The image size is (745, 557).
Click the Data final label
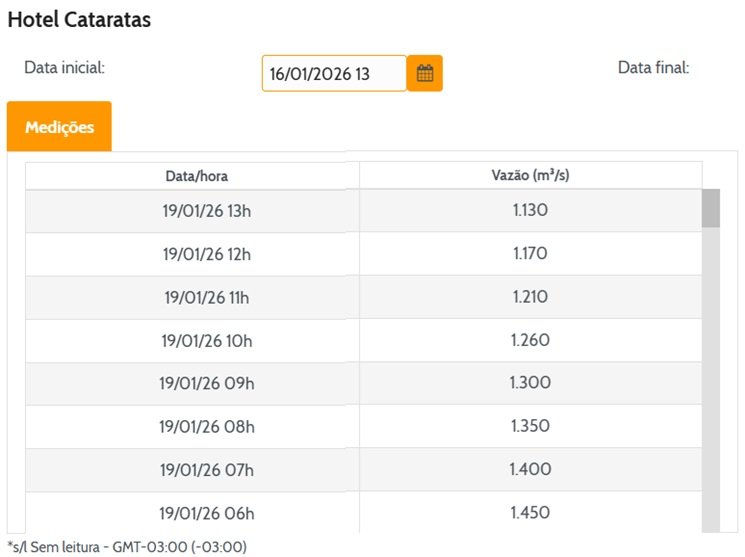point(653,68)
